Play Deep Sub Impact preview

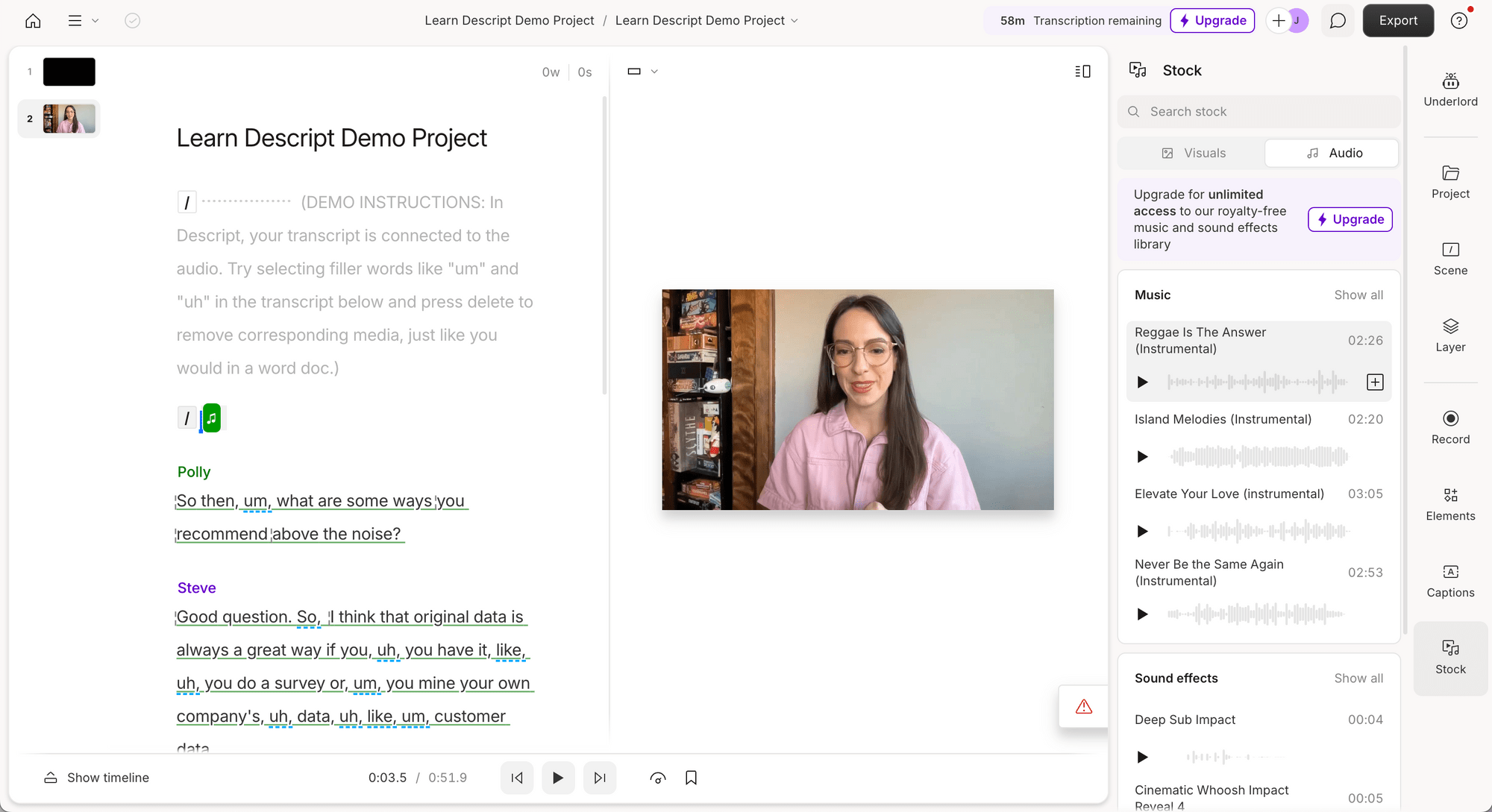(1142, 758)
